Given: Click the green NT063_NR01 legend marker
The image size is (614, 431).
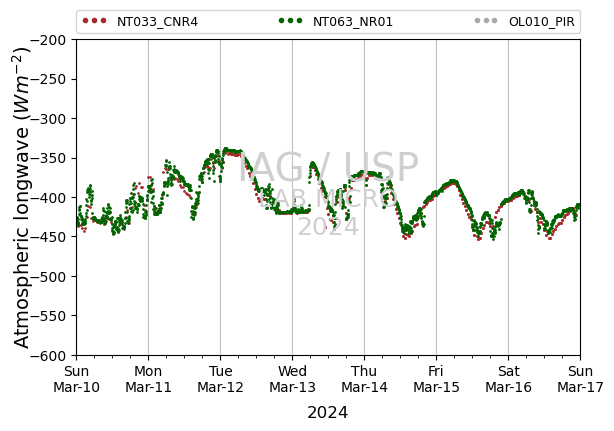Looking at the screenshot, I should tap(291, 21).
